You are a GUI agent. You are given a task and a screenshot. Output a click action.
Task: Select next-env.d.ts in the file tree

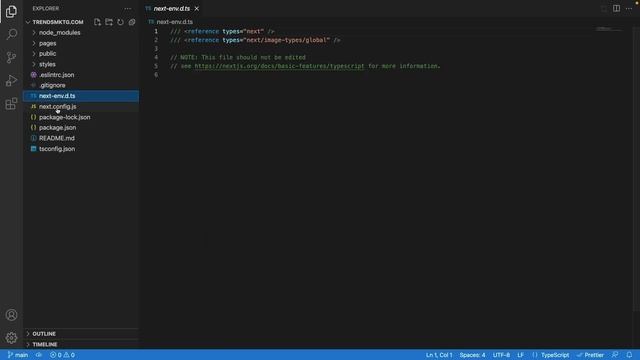pos(81,96)
